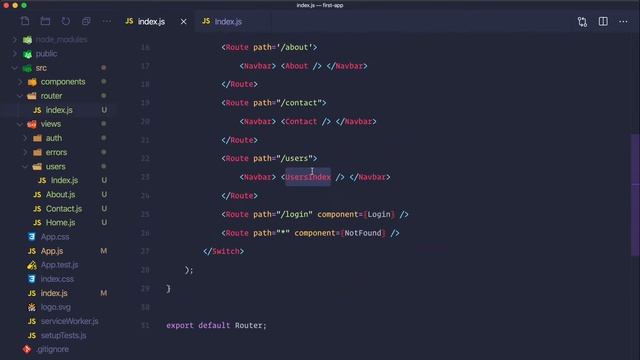Image resolution: width=640 pixels, height=360 pixels.
Task: Open Contact.js in the file tree
Action: point(64,209)
